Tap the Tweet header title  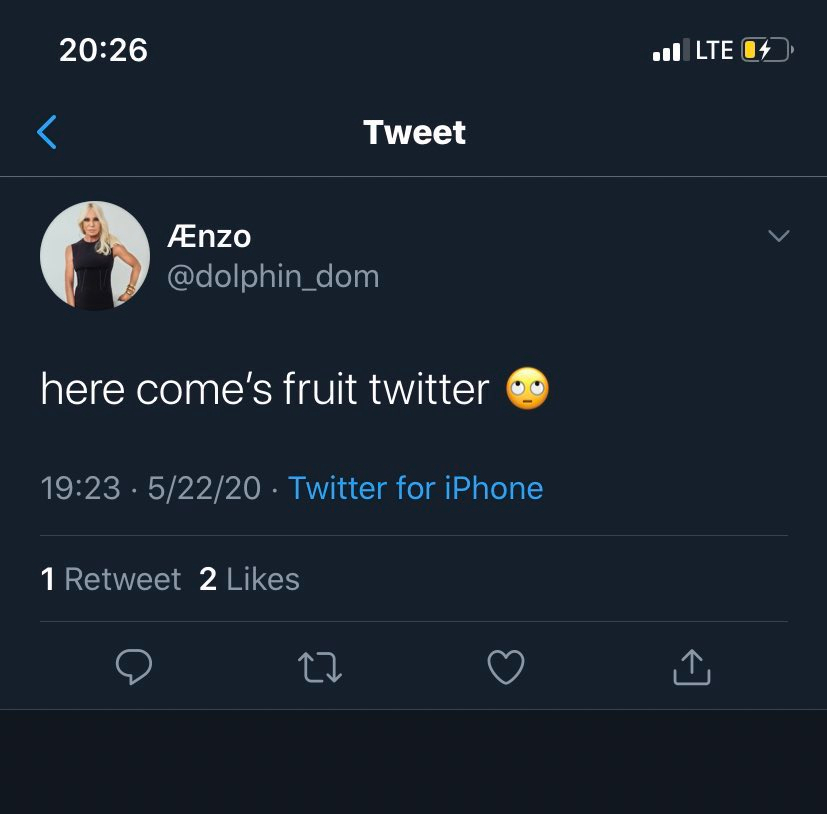tap(414, 132)
